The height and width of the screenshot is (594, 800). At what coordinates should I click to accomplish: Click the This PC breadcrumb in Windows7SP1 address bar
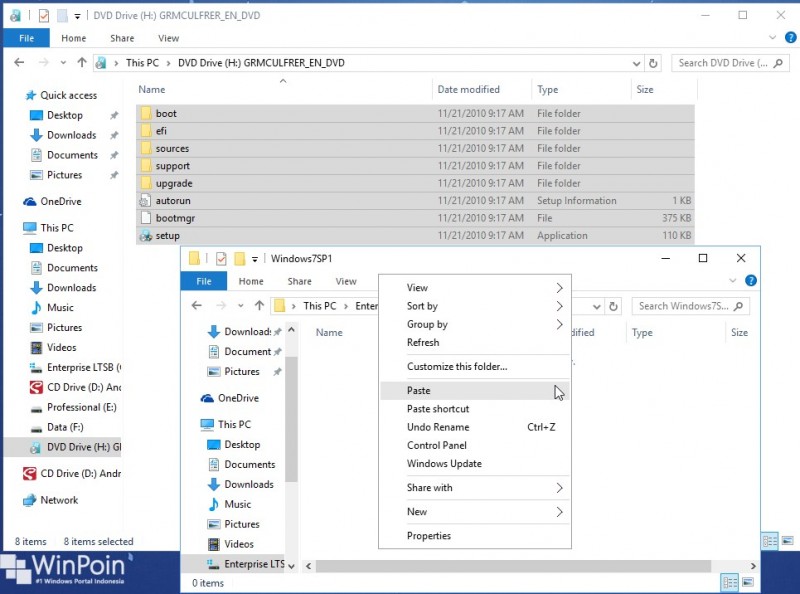(320, 306)
